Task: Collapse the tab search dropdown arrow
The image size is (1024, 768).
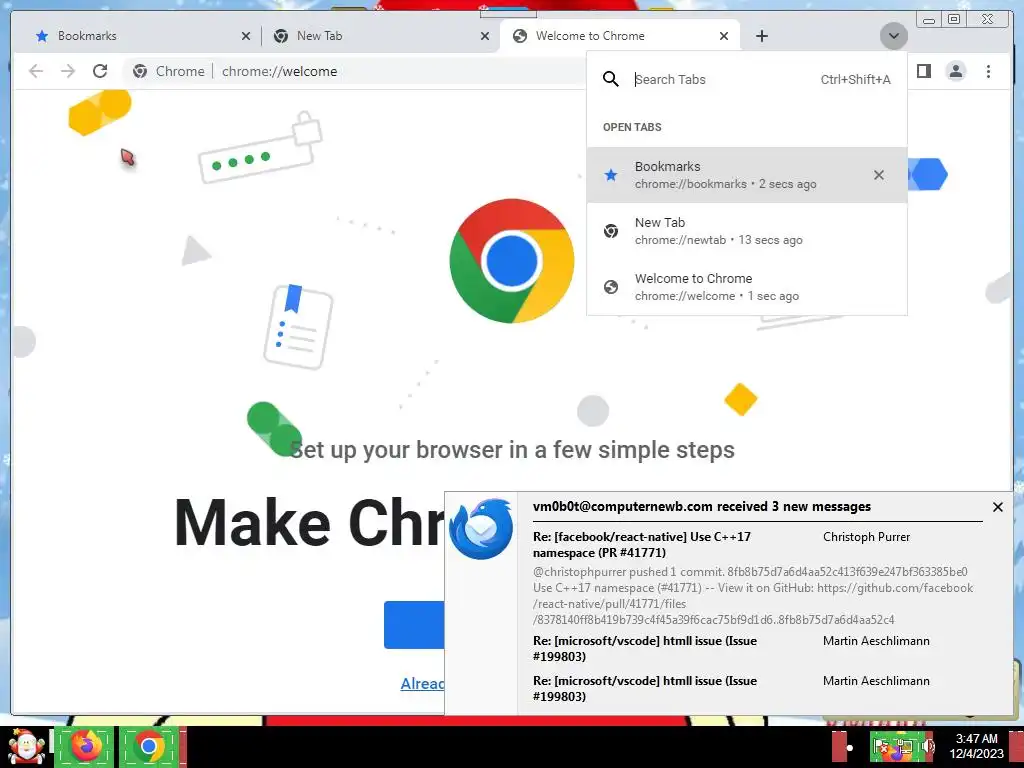Action: tap(893, 36)
